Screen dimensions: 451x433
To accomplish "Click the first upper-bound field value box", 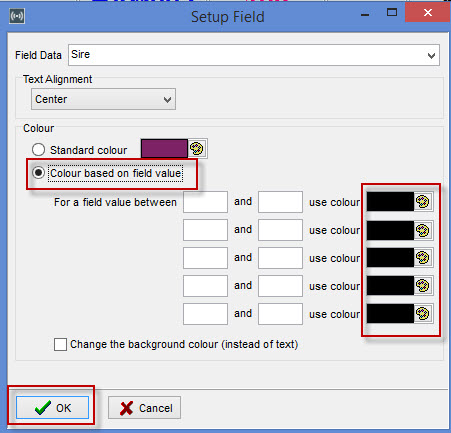I will (280, 202).
